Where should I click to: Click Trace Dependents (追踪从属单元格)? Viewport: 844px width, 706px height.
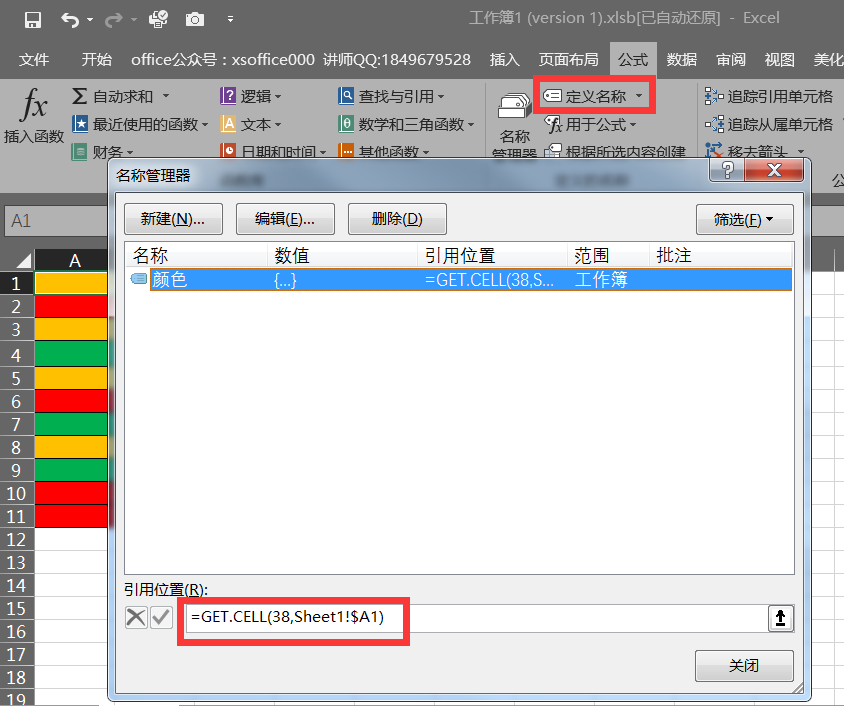pyautogui.click(x=769, y=124)
